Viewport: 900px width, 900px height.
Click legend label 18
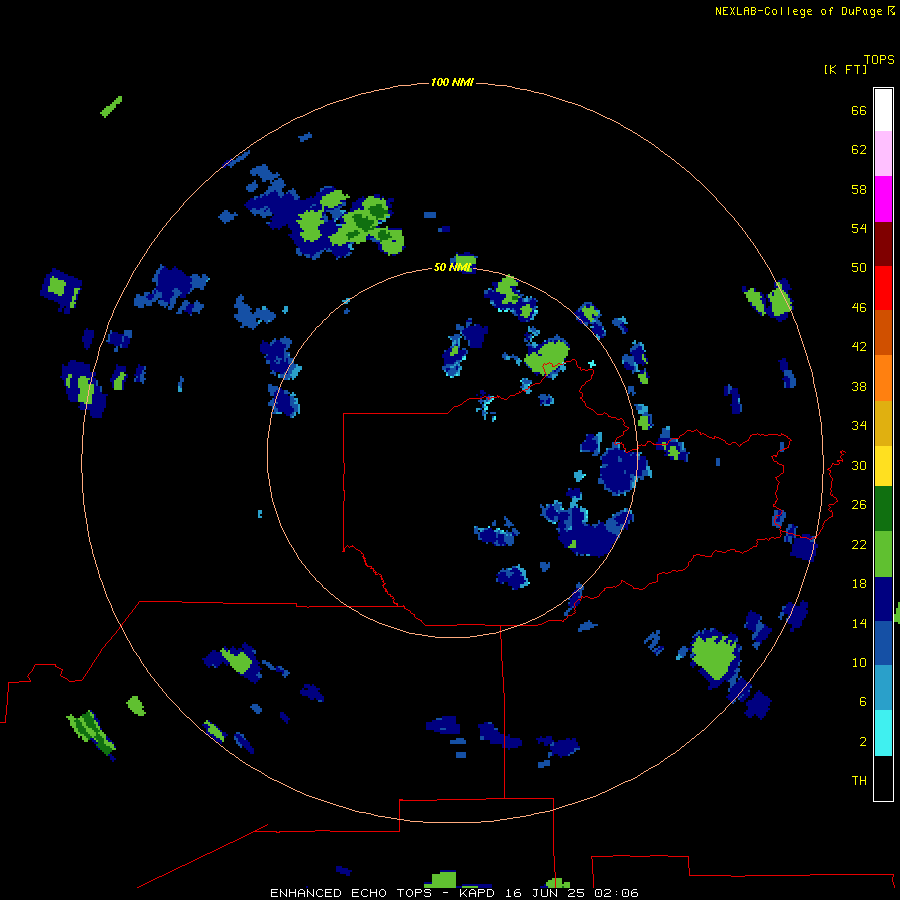[859, 584]
